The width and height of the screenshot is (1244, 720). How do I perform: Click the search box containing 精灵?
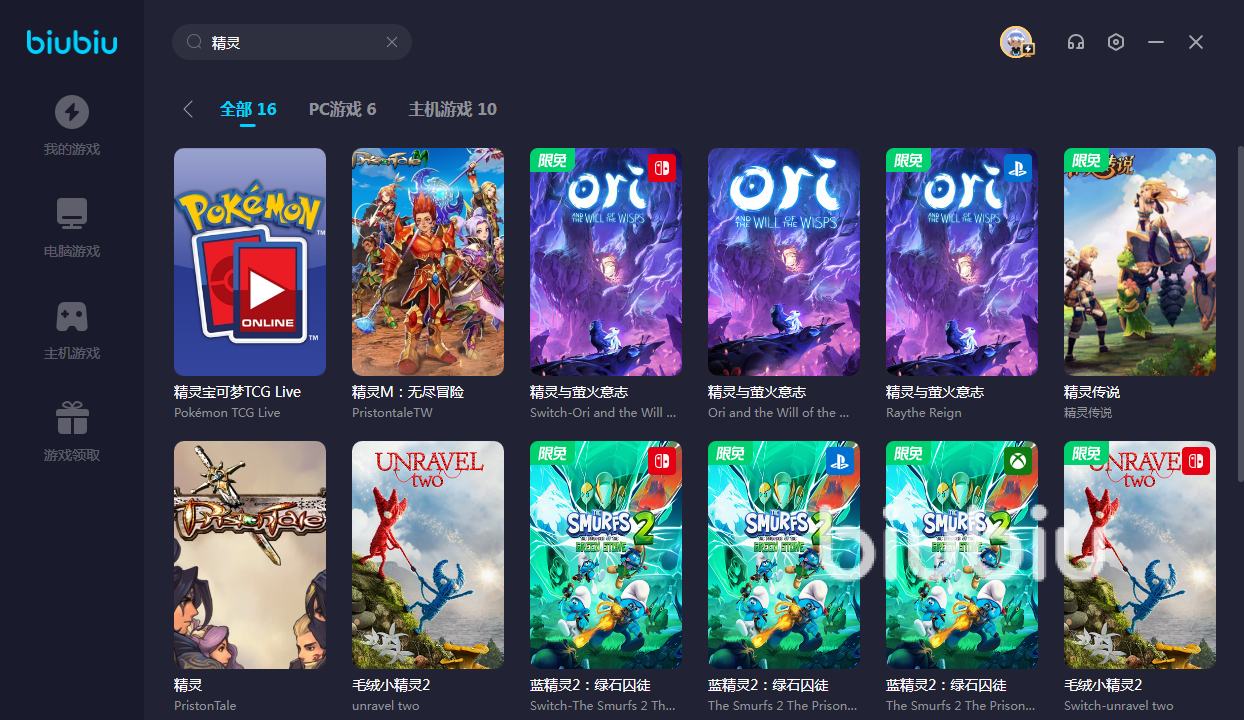tap(292, 42)
